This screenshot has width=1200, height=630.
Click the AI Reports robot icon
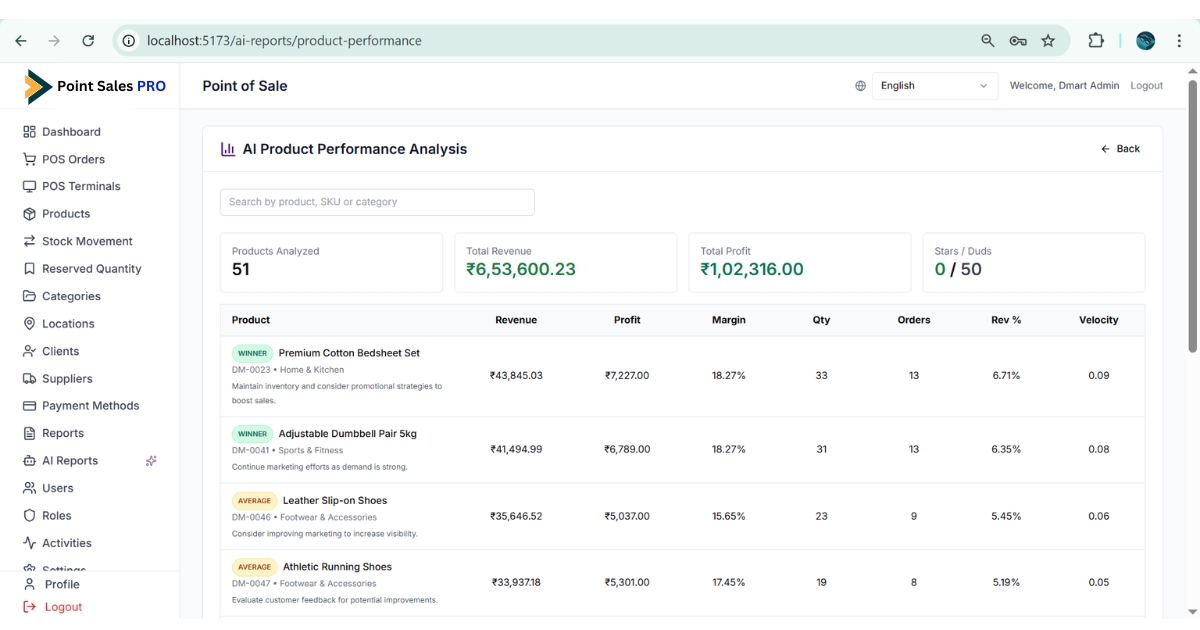29,461
